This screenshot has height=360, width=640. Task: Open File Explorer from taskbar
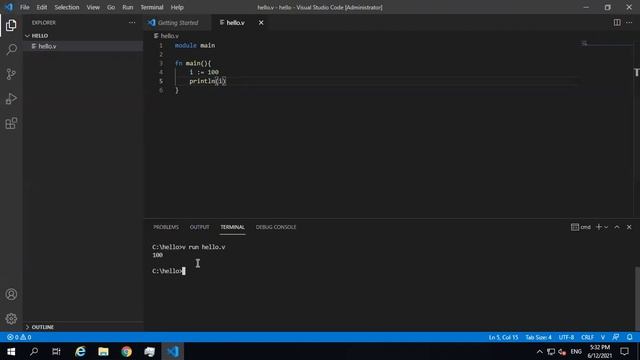pos(103,351)
